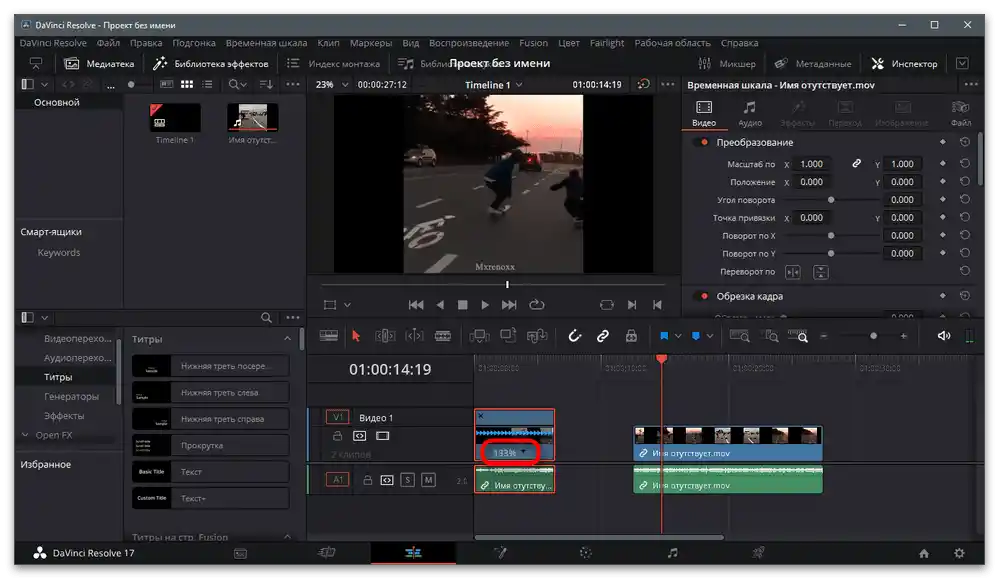
Task: Toggle loop playback
Action: (537, 305)
